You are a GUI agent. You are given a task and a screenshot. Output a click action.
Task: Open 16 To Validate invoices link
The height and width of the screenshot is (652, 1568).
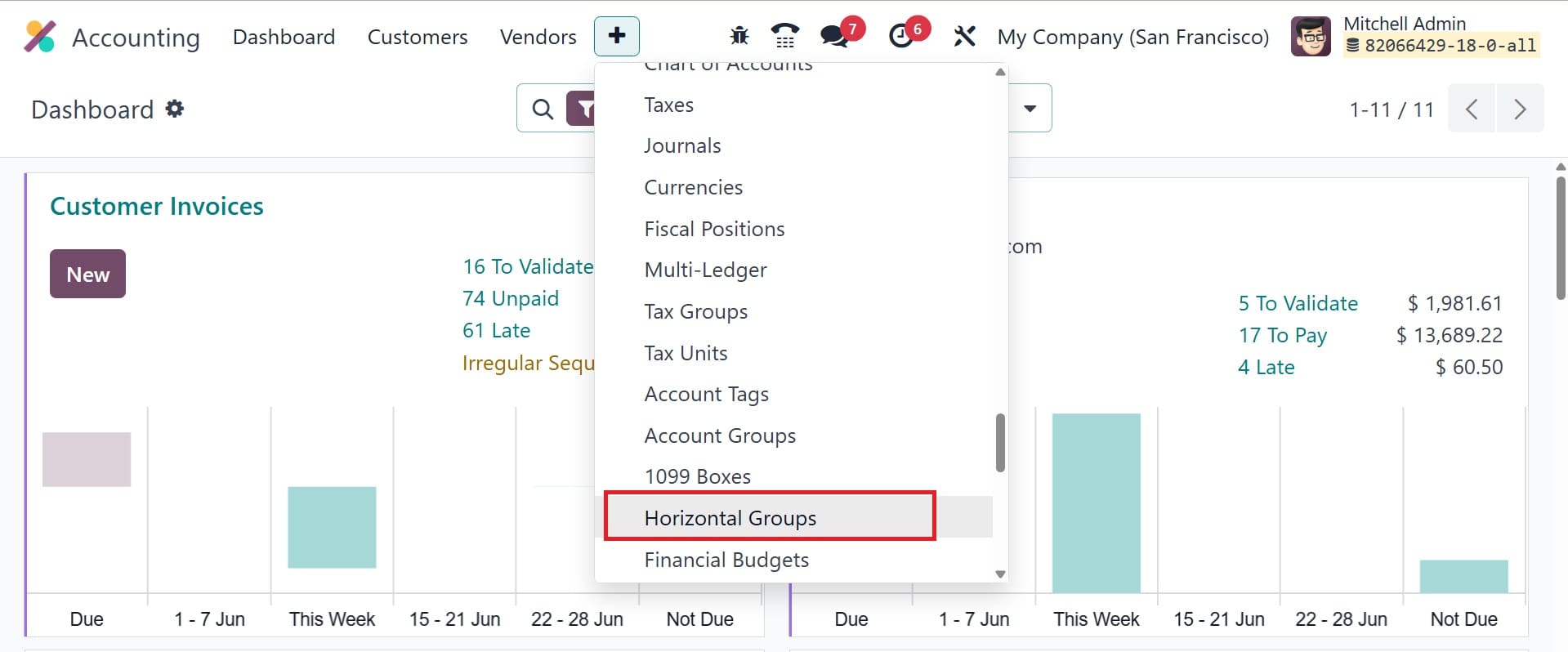(x=528, y=266)
